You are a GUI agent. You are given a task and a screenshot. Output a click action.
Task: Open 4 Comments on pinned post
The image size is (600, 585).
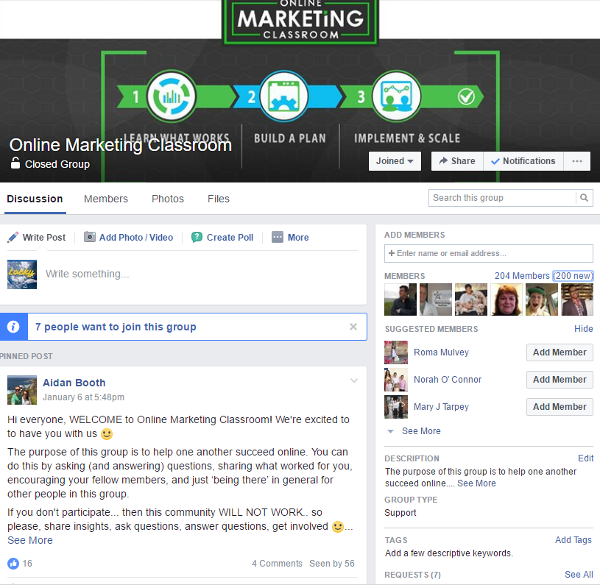click(x=277, y=563)
